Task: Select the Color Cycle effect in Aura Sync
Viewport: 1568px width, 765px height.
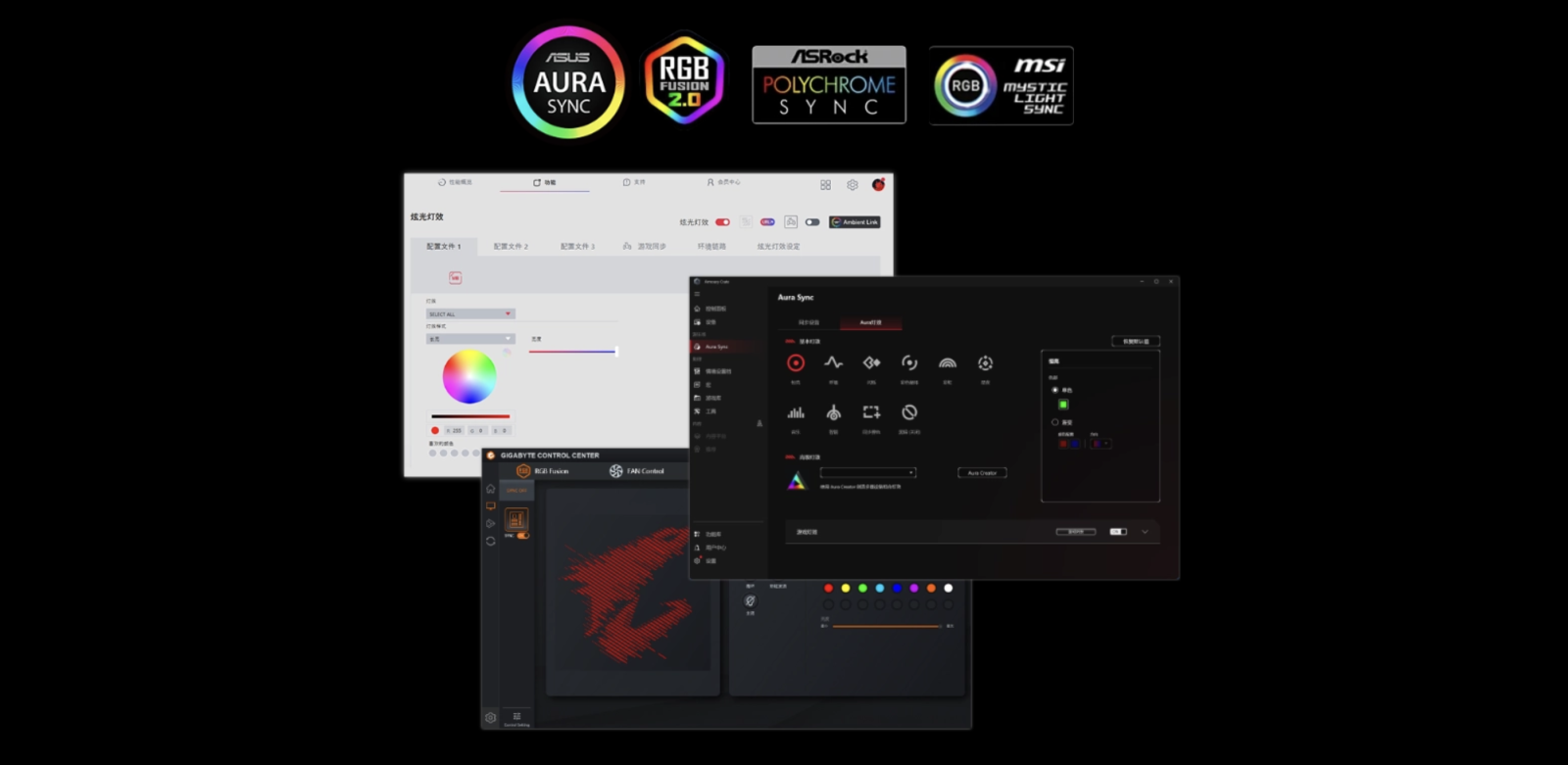Action: (909, 362)
